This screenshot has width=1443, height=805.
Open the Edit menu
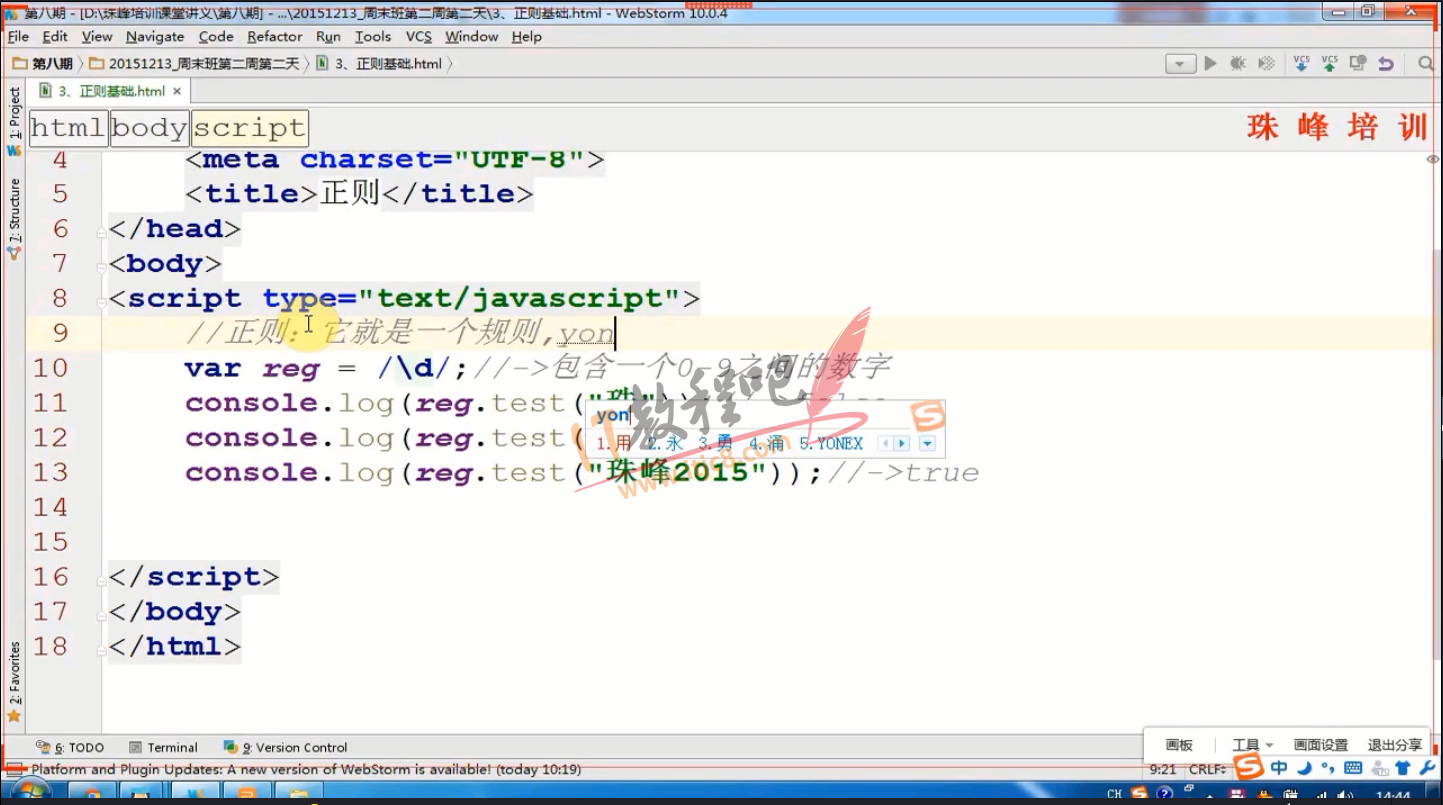click(55, 37)
